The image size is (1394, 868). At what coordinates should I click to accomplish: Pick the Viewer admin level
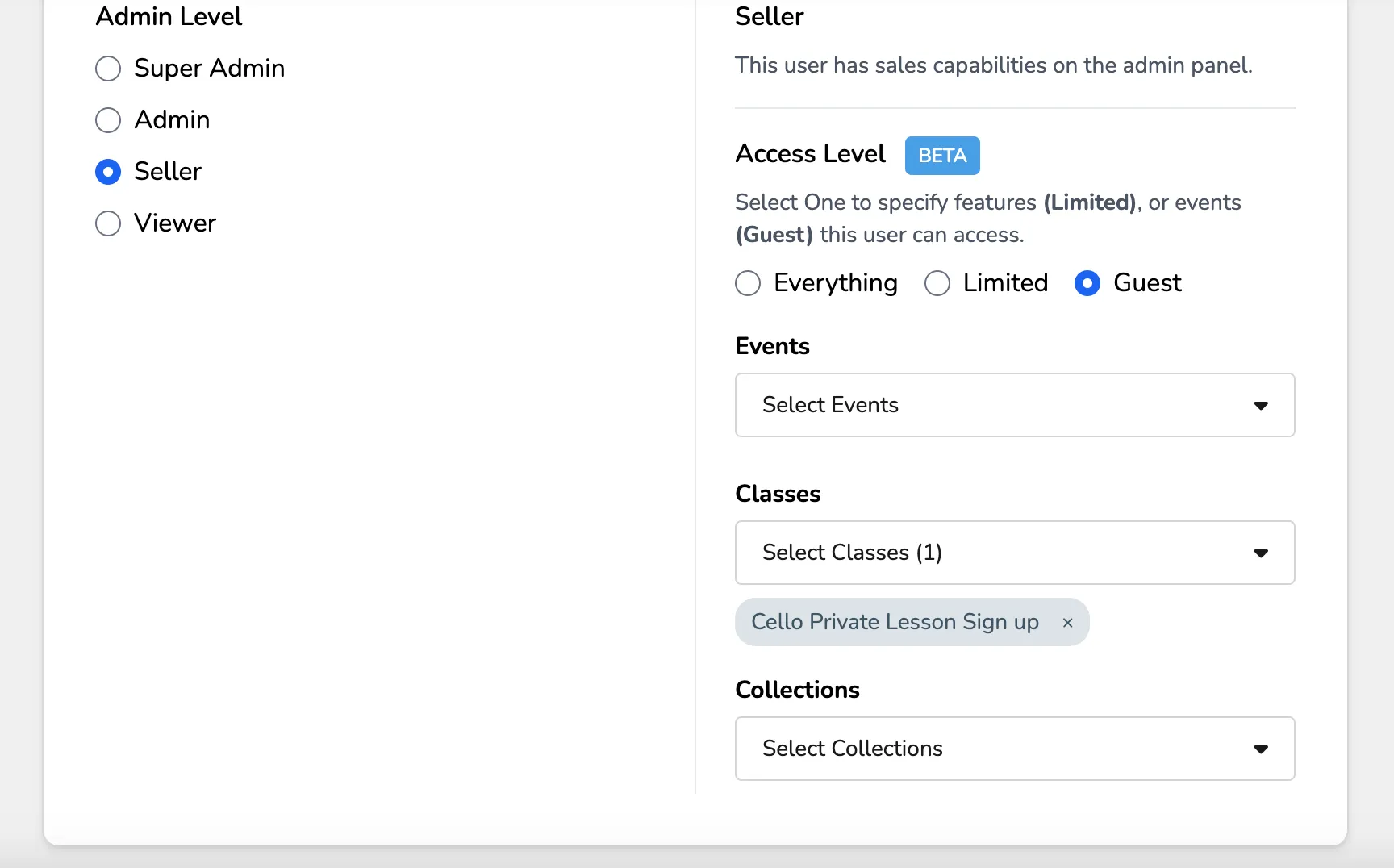coord(108,223)
